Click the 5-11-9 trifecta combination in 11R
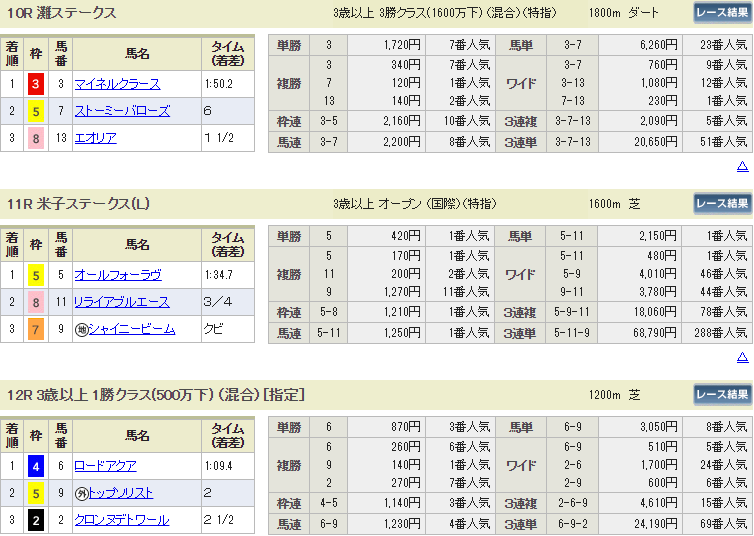This screenshot has width=754, height=536. pyautogui.click(x=572, y=333)
